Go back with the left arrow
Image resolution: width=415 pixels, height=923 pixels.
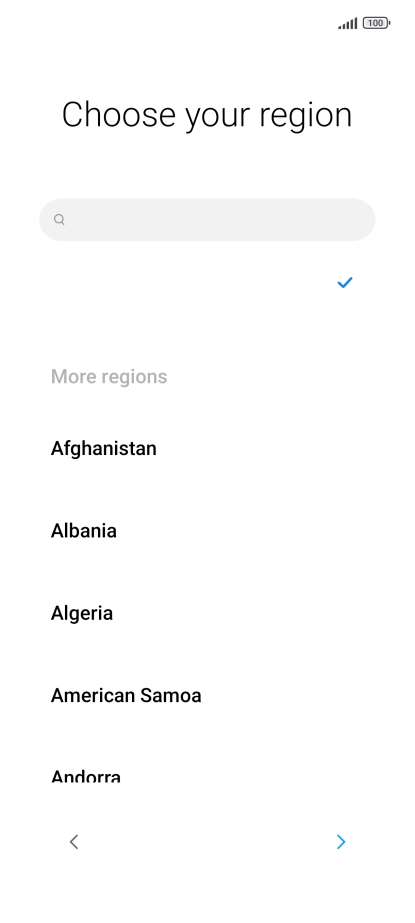pos(74,842)
